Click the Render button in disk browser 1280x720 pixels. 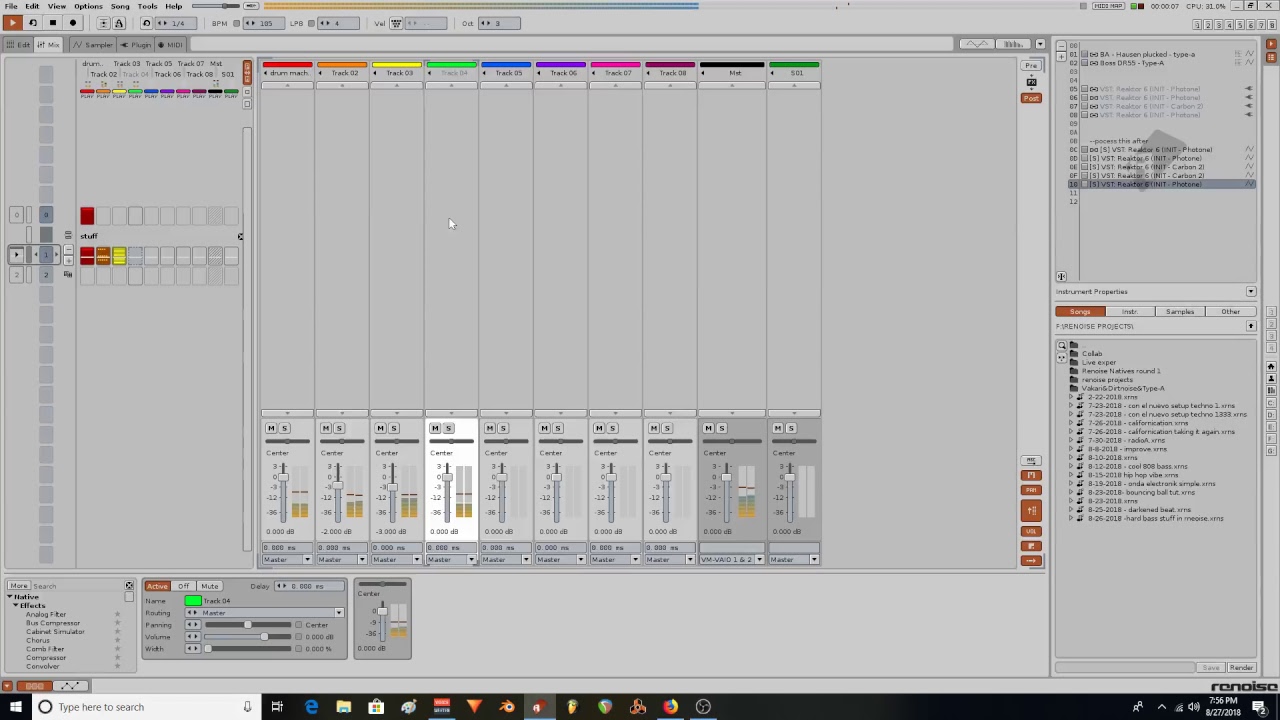[x=1241, y=668]
